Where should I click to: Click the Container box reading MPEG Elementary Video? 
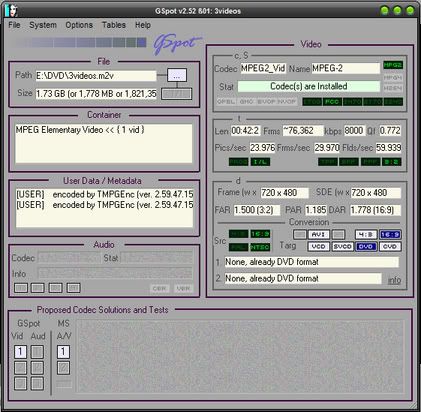pos(104,144)
